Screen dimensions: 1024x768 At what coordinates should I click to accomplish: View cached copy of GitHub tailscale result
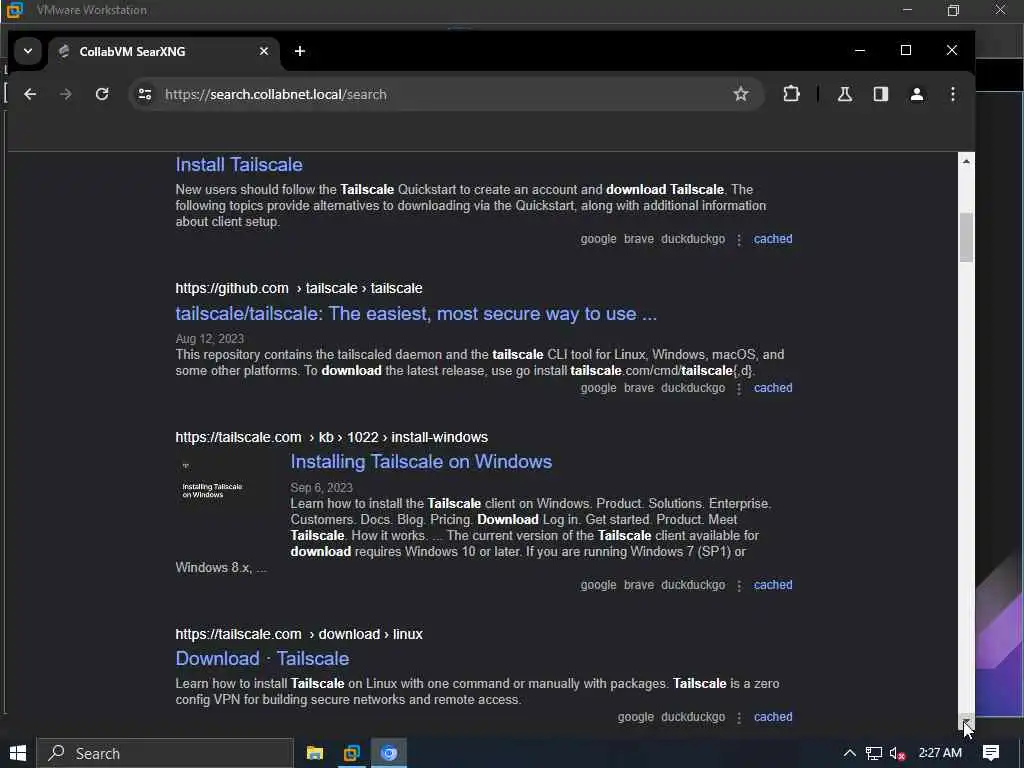773,388
